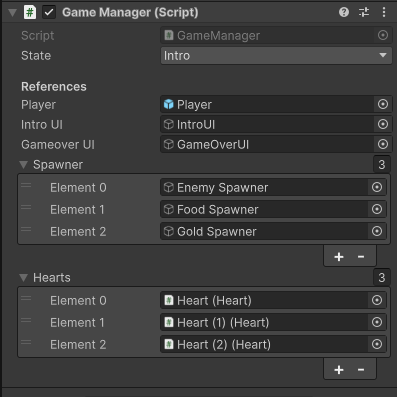Open the State dropdown showing Intro

pos(276,56)
